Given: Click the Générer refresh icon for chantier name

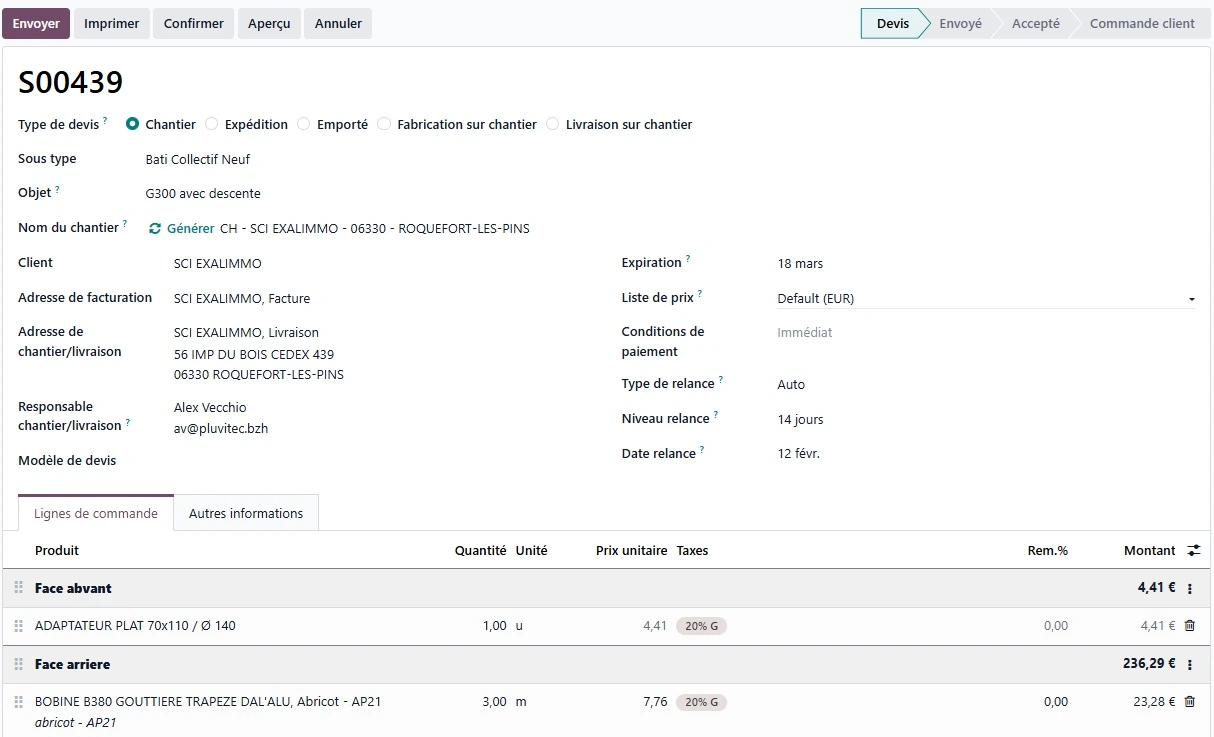Looking at the screenshot, I should click(x=155, y=228).
